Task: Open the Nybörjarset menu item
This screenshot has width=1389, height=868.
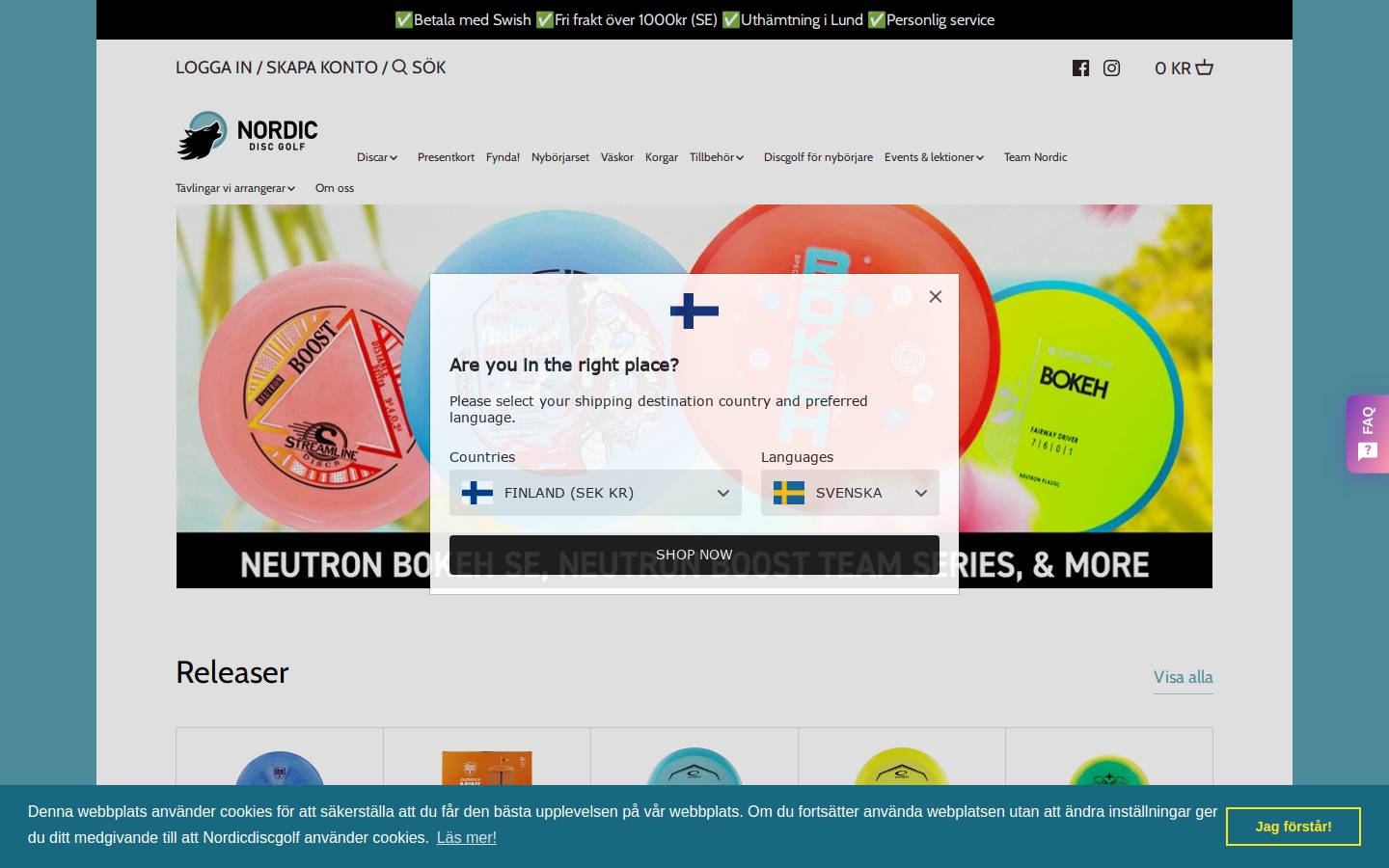Action: (x=560, y=157)
